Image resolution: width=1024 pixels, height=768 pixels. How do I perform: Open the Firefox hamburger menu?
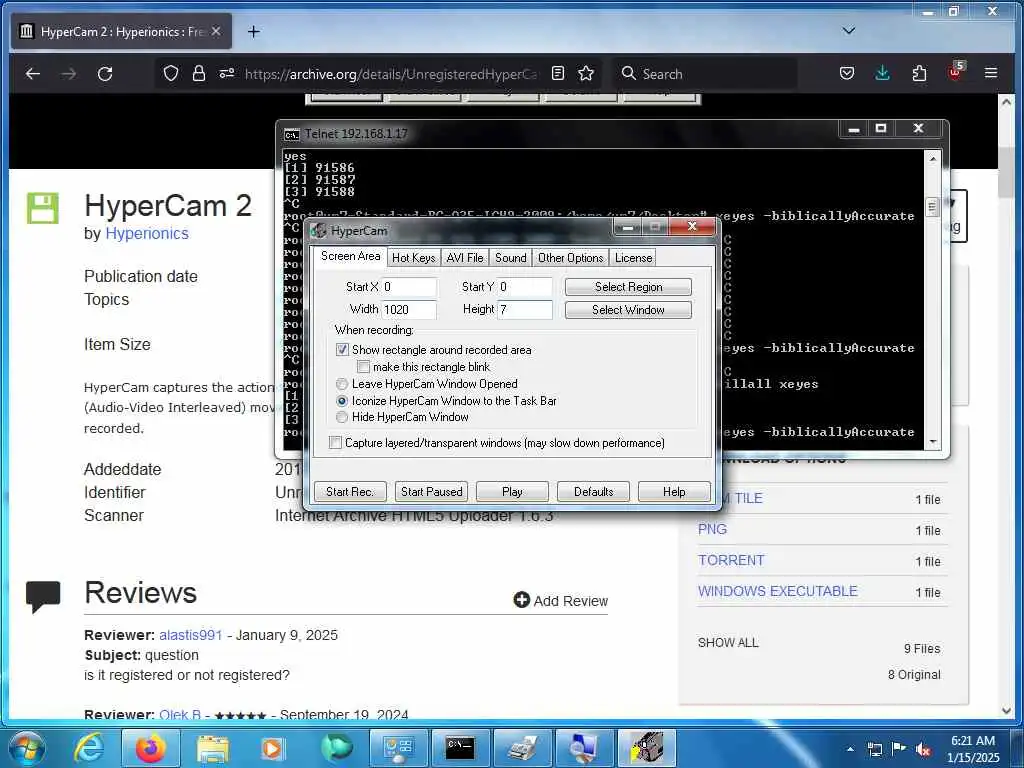991,73
